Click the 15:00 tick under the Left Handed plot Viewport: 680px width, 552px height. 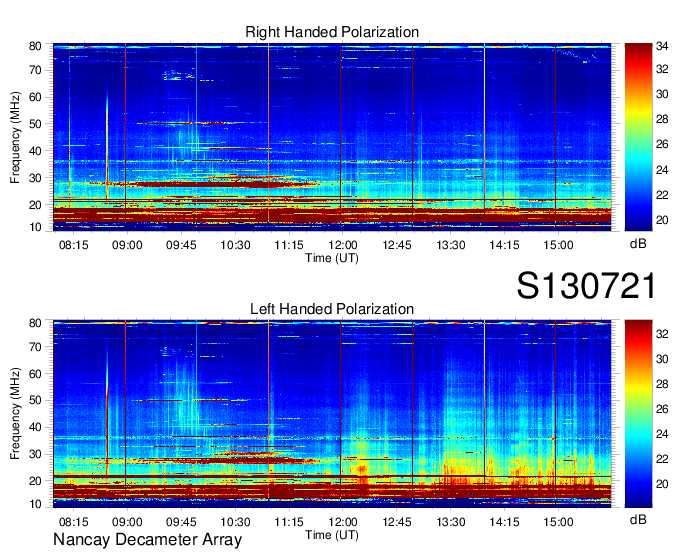(x=559, y=522)
